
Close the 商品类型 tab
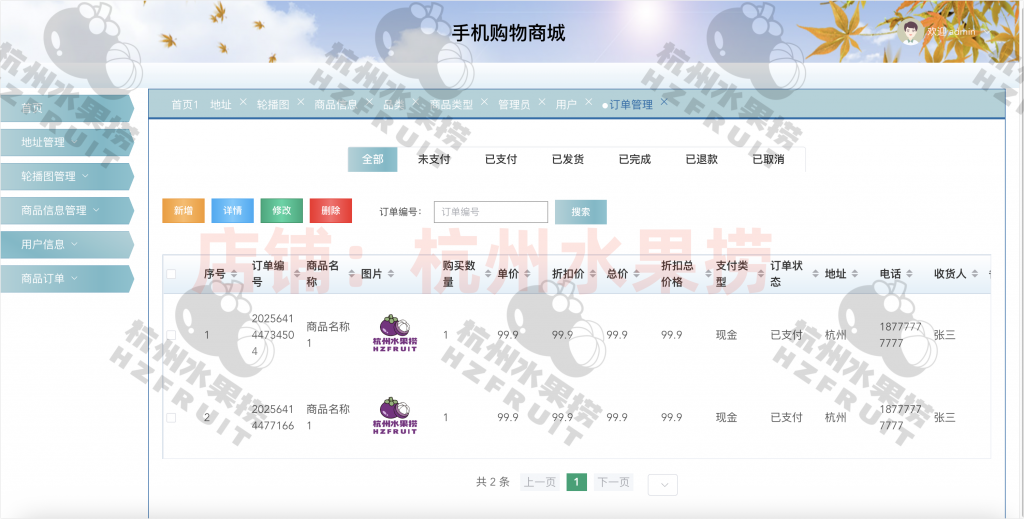(484, 102)
